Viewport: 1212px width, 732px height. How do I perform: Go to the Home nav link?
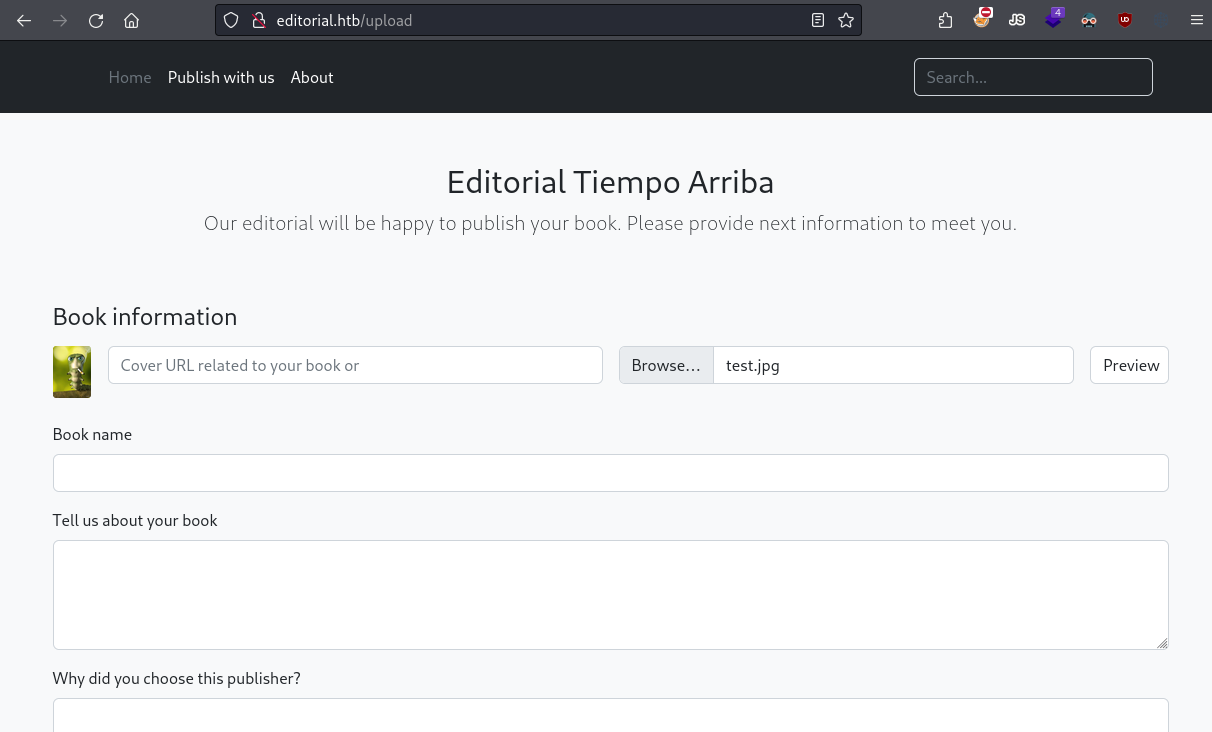(x=130, y=77)
